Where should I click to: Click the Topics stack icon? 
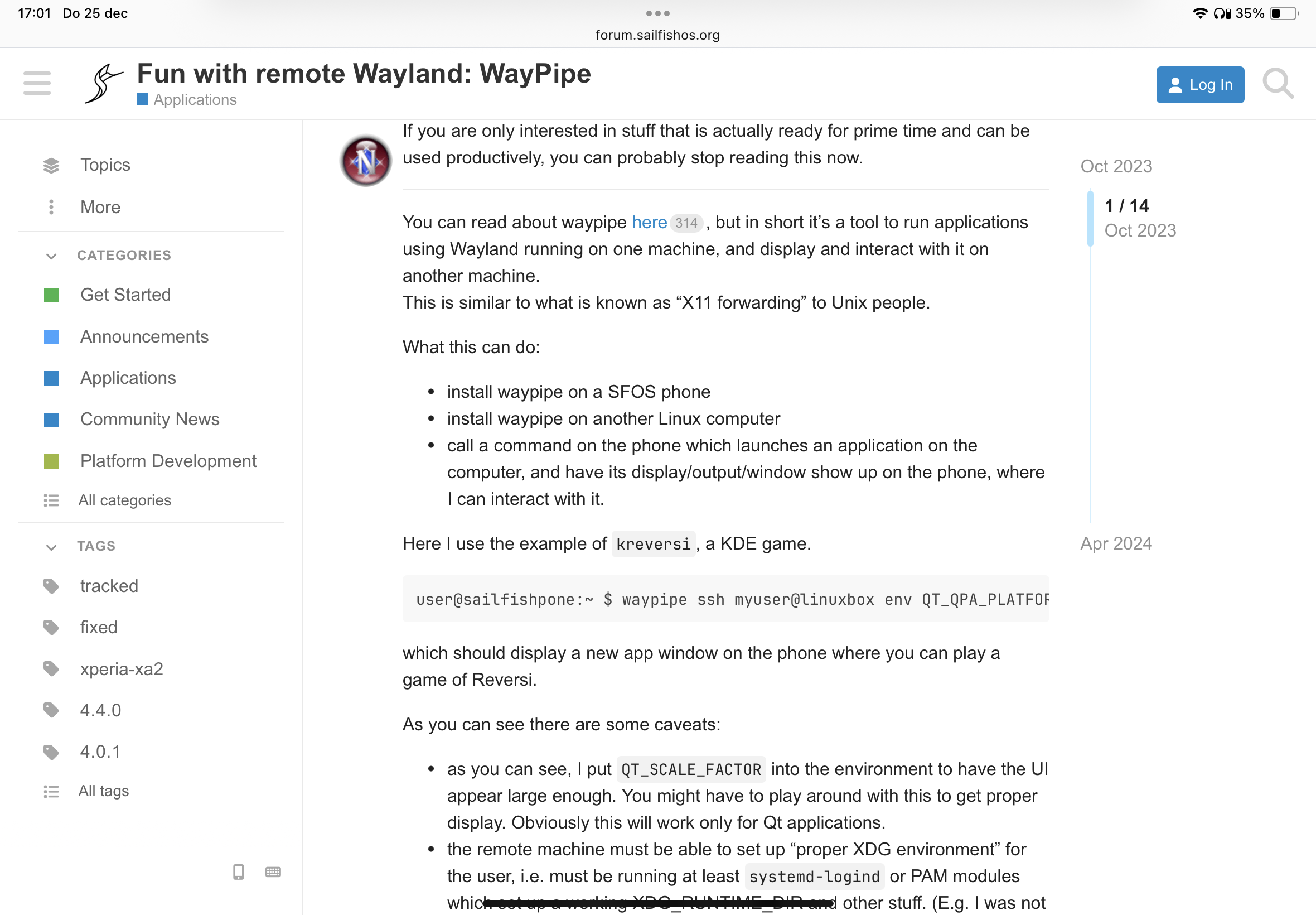51,165
